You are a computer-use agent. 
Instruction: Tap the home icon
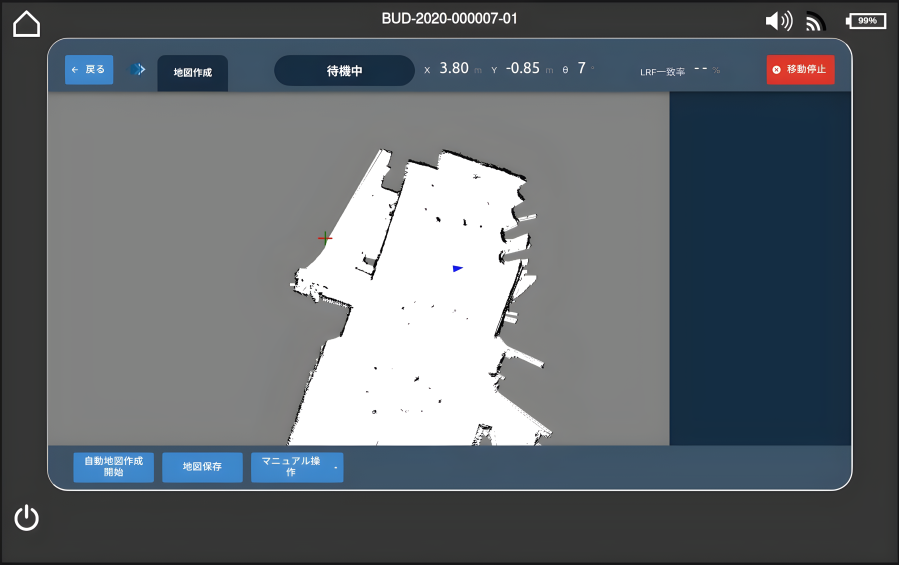[27, 24]
